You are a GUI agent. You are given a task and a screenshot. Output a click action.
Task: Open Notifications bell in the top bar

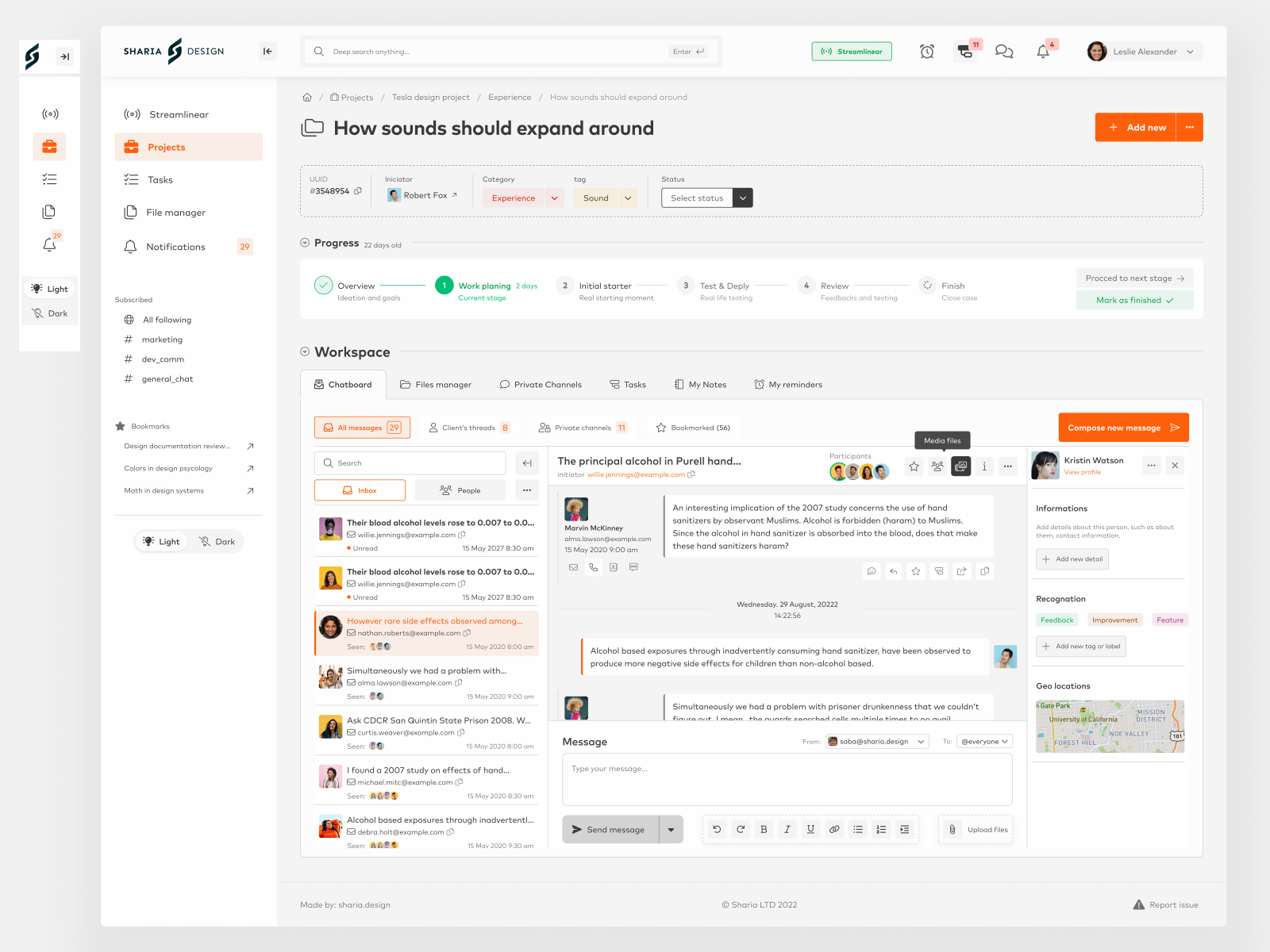(x=1043, y=51)
